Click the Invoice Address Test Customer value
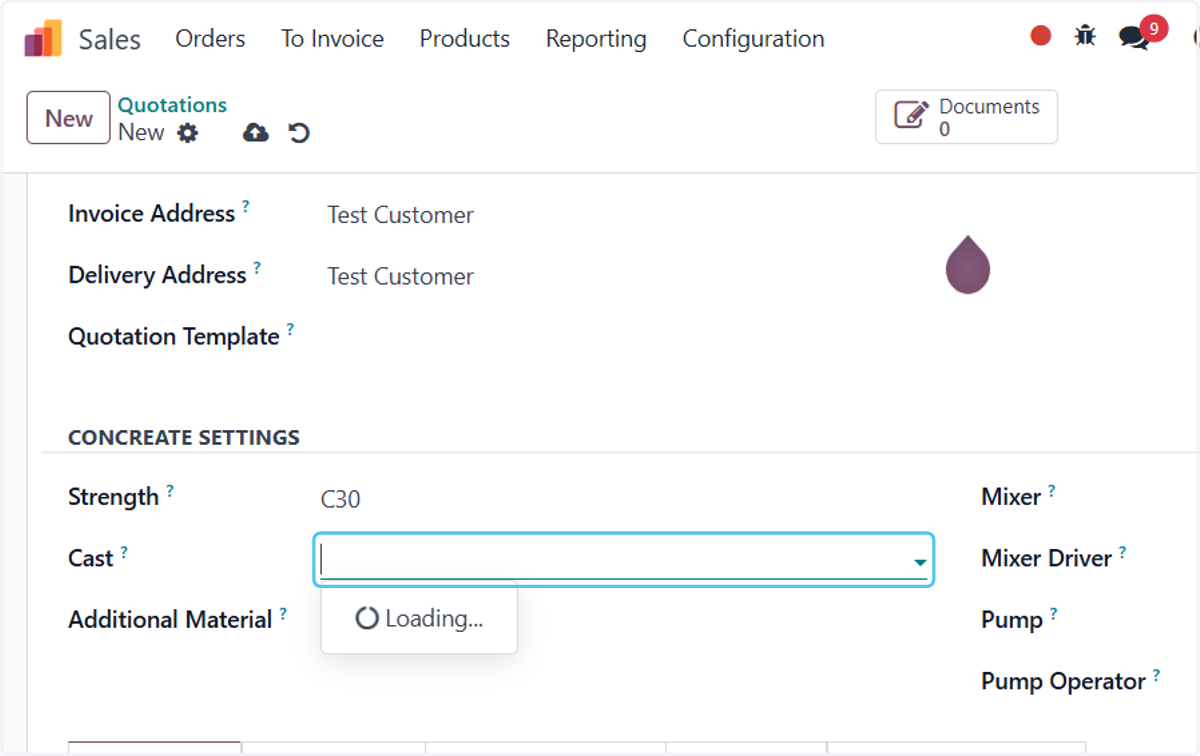 [400, 215]
